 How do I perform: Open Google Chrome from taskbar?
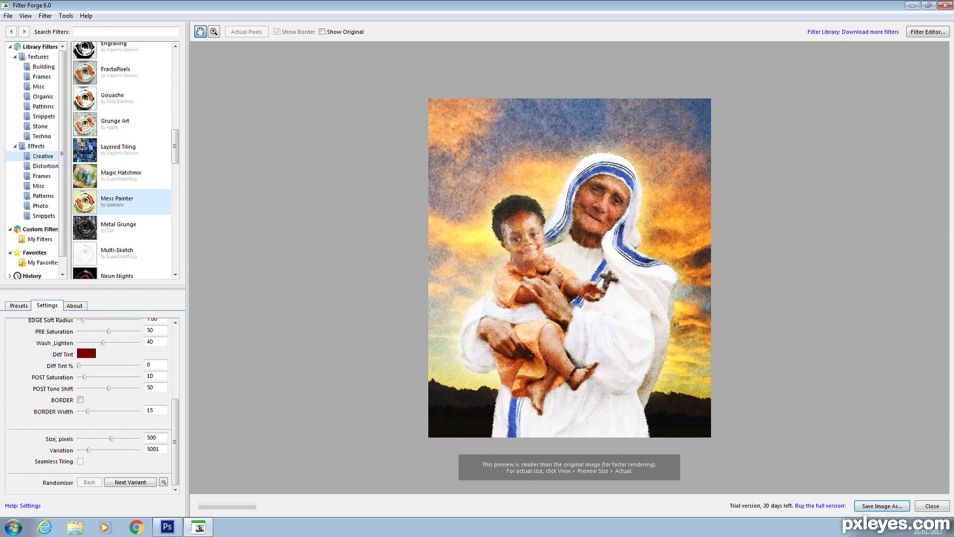point(136,527)
